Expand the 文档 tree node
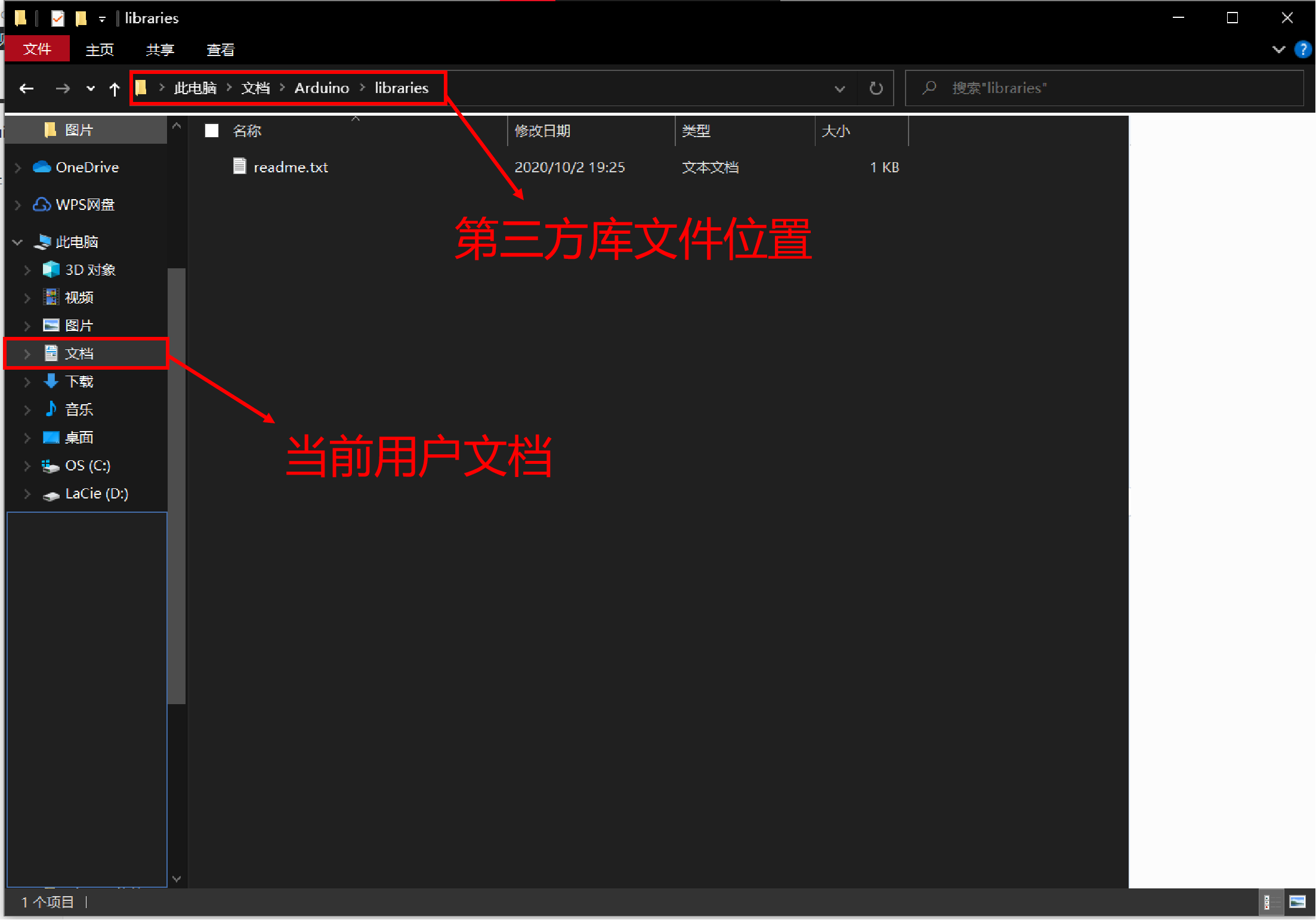This screenshot has width=1316, height=920. 27,354
